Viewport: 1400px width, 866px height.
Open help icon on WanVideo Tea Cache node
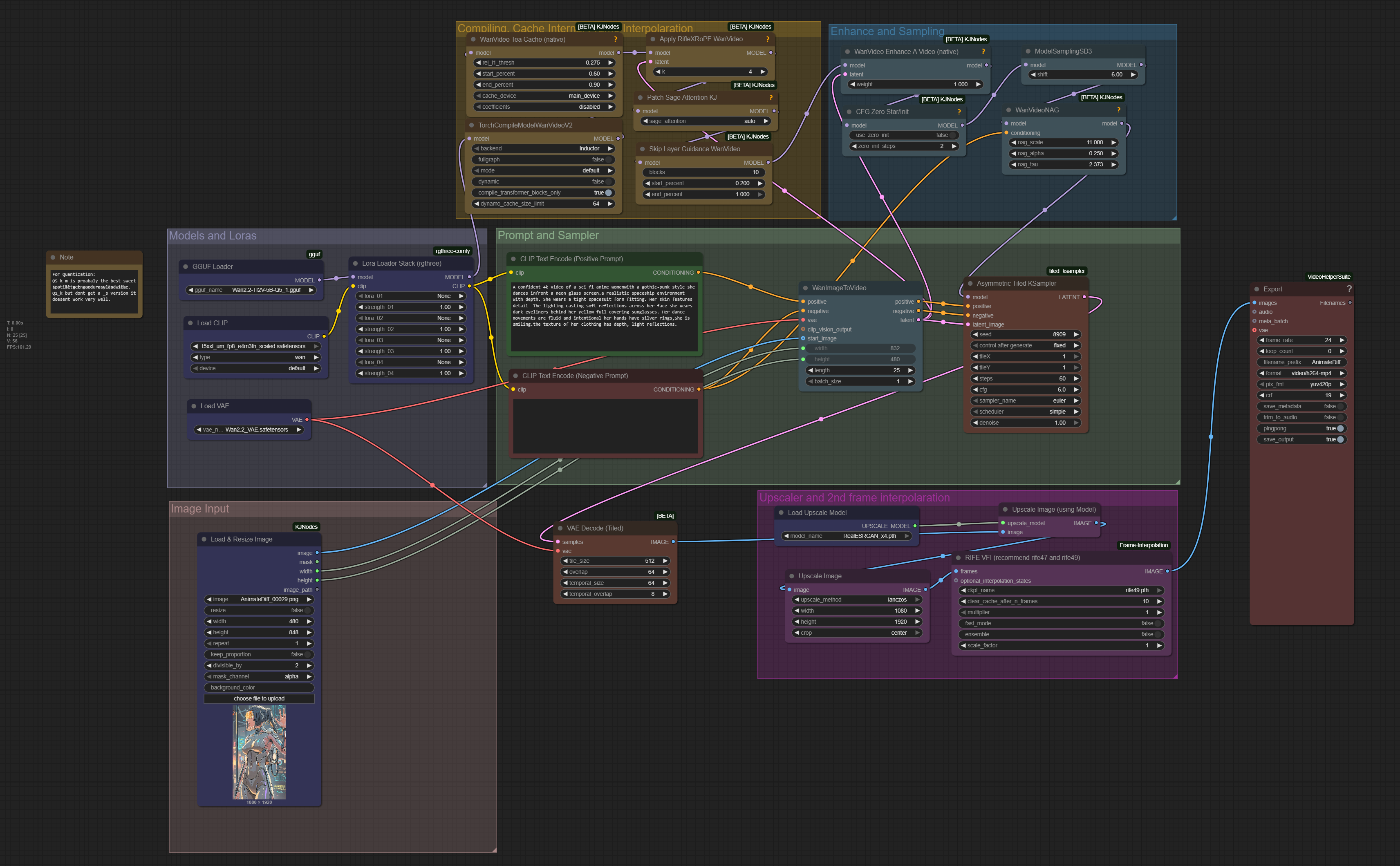(x=615, y=40)
